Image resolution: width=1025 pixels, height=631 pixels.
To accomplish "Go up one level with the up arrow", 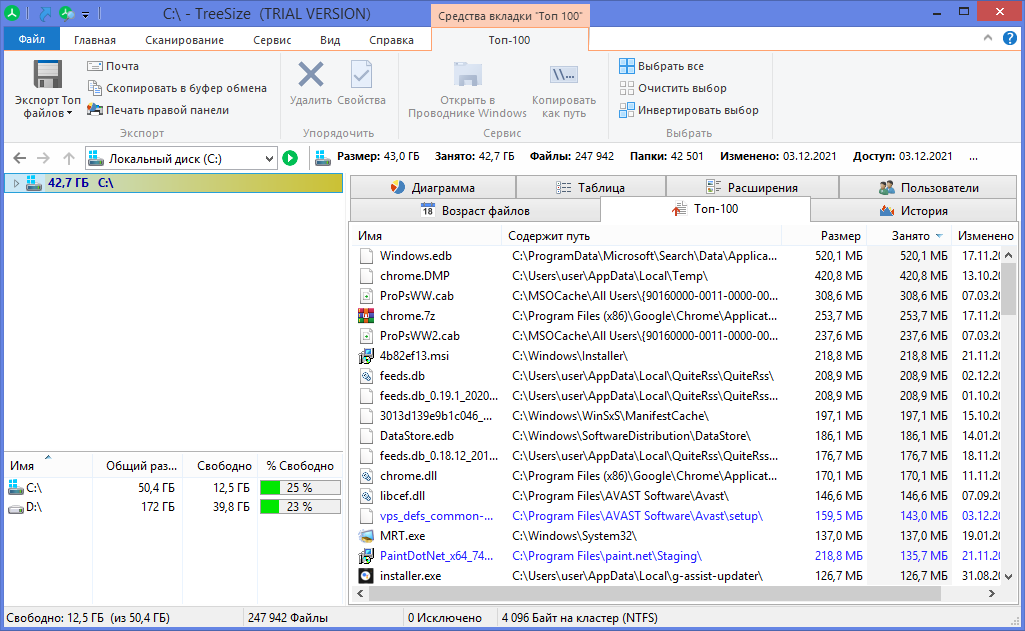I will click(69, 158).
